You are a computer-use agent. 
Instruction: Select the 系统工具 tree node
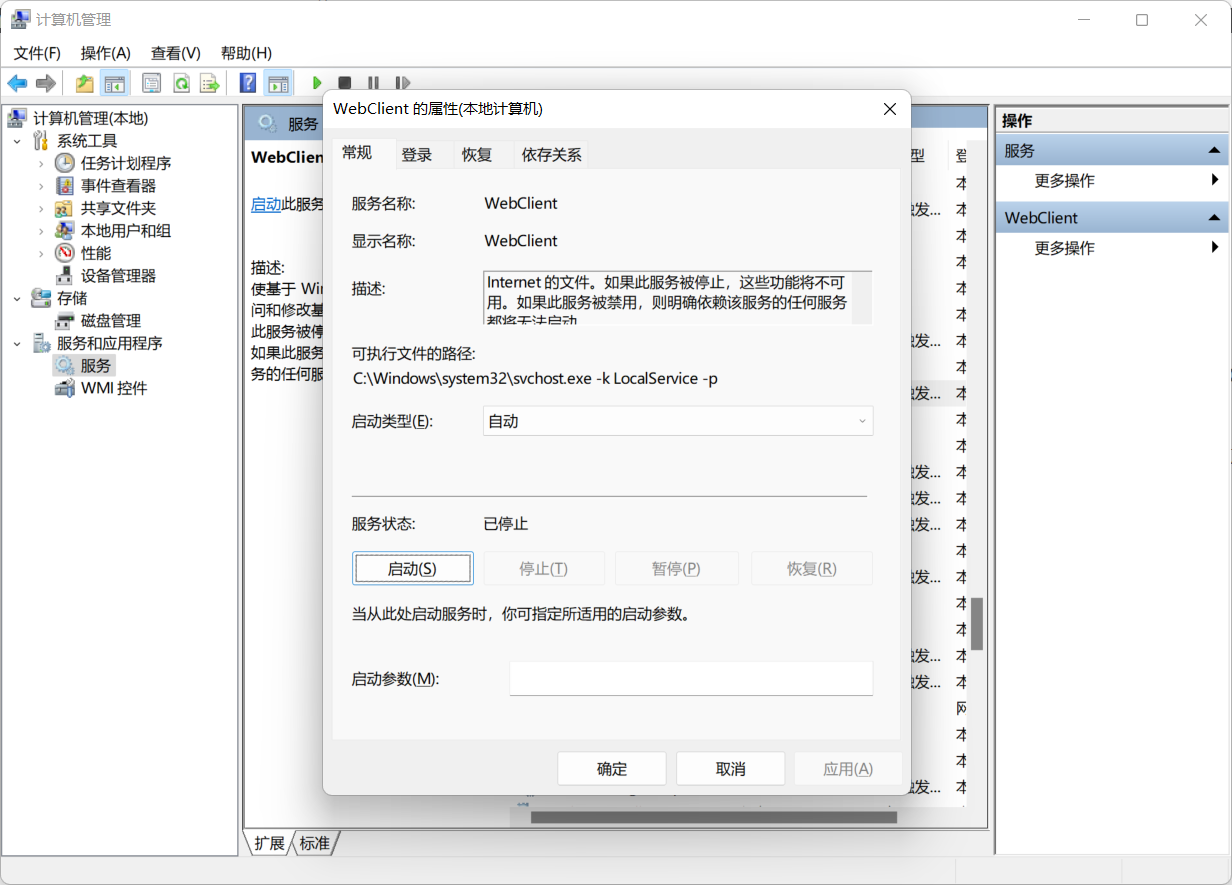pos(87,141)
